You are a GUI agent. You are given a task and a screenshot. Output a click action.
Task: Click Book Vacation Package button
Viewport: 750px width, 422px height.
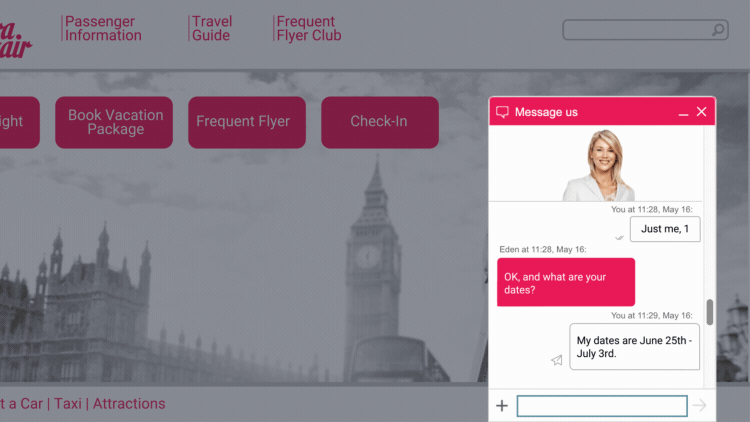coord(114,122)
